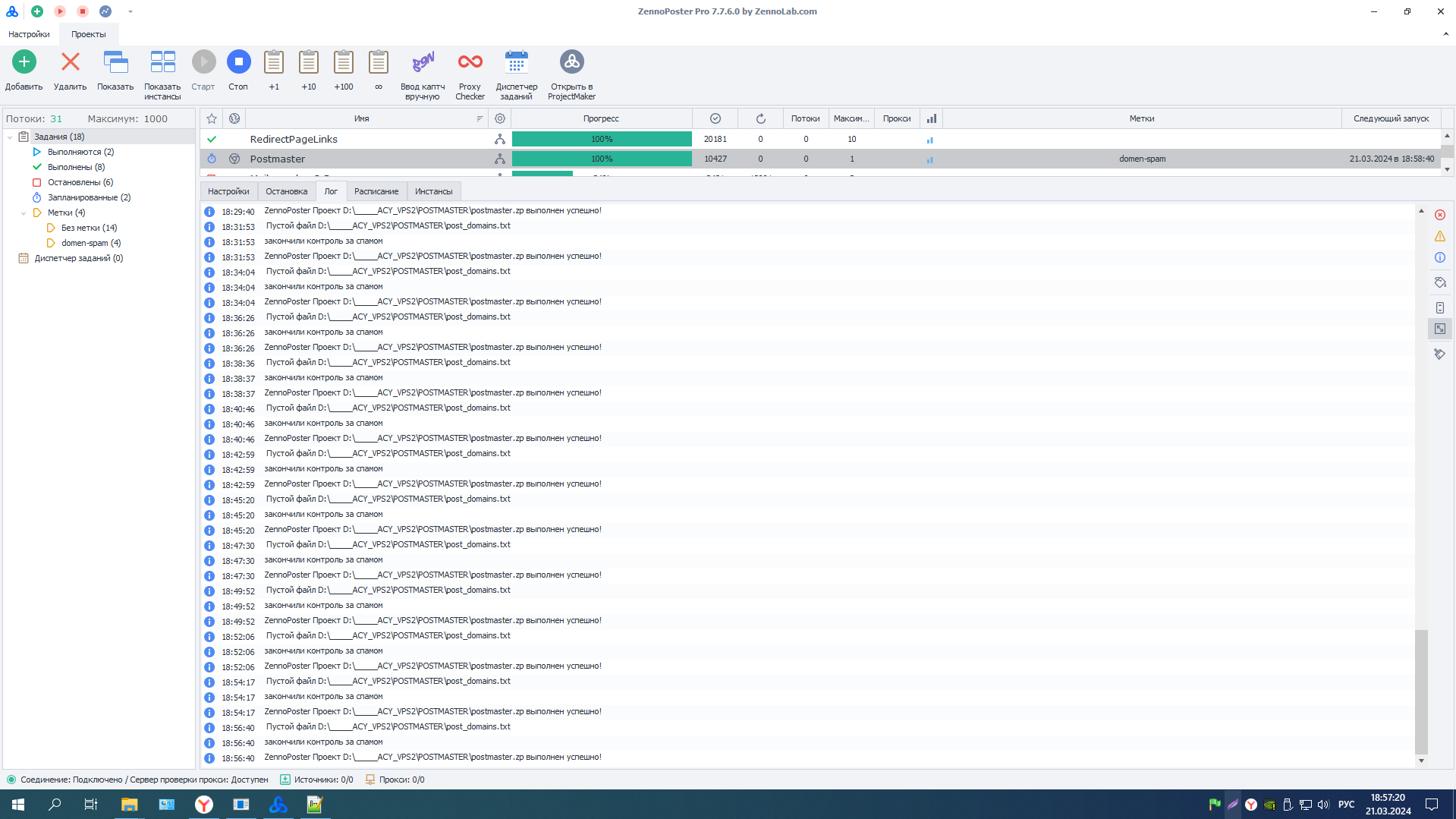Viewport: 1456px width, 819px height.
Task: Click the Показать инстансы ribbon icon
Action: pyautogui.click(x=162, y=61)
